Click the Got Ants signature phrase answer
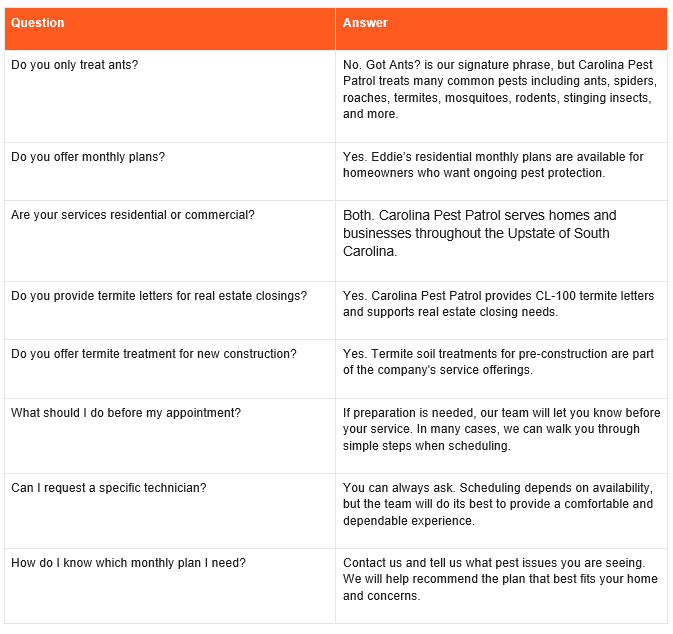Screen dimensions: 673x634 click(x=500, y=89)
